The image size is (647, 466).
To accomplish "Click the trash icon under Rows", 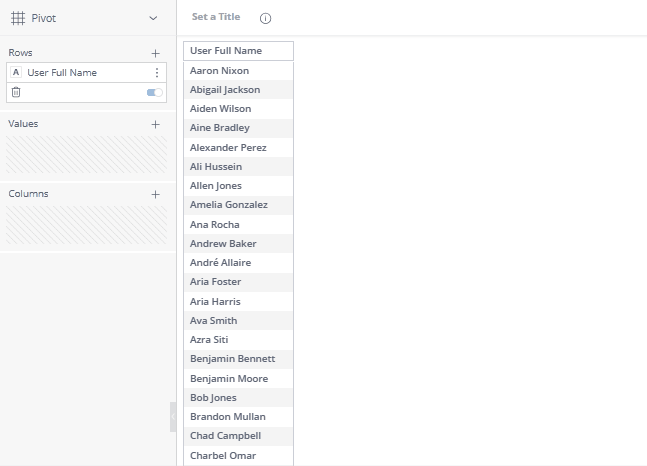I will click(x=16, y=92).
